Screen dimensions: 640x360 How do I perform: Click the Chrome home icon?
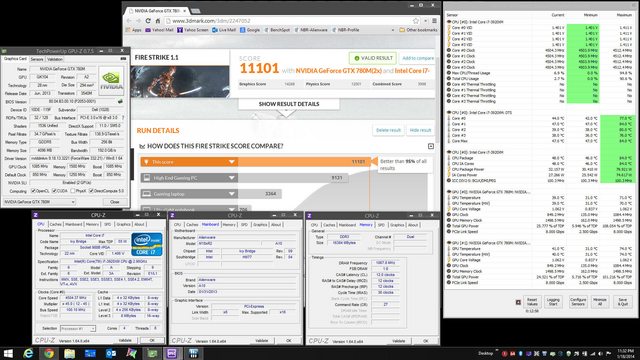158,21
